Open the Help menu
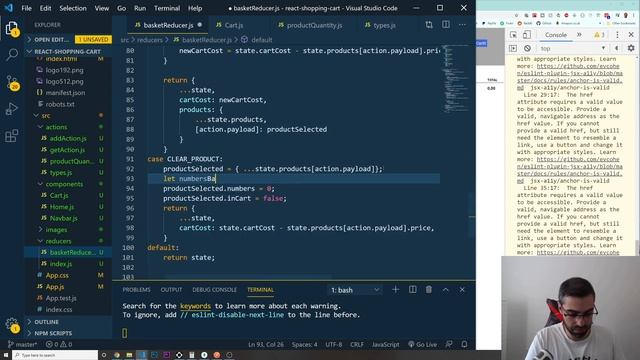The image size is (640, 360). [x=195, y=8]
